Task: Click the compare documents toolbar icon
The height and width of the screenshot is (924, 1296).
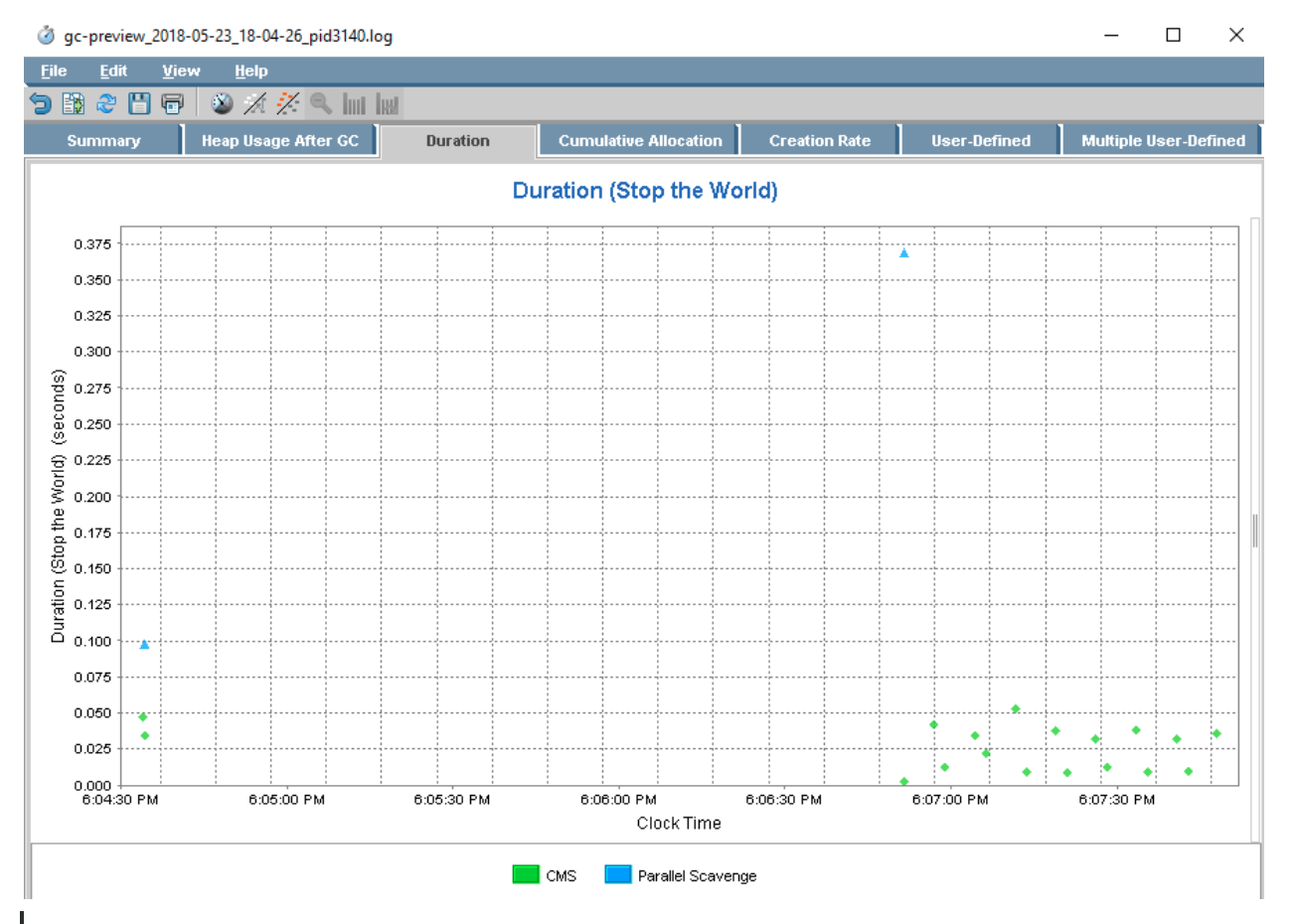Action: pos(74,103)
